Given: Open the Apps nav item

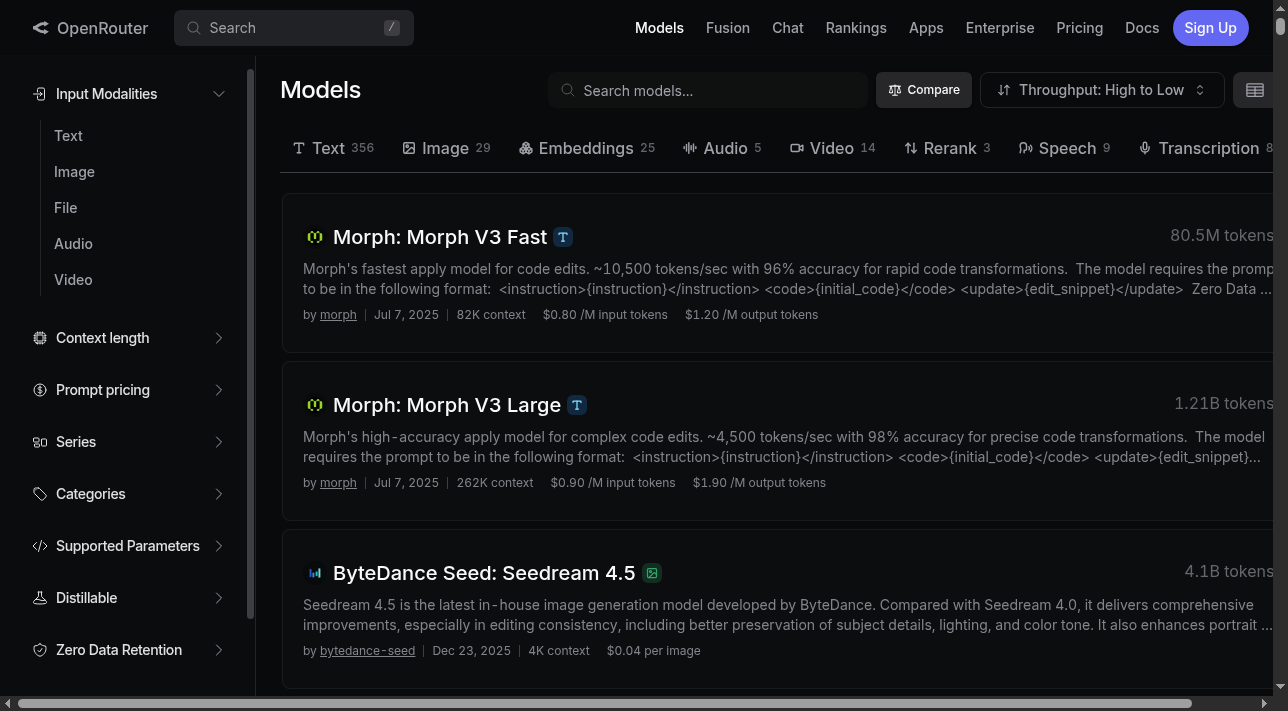Looking at the screenshot, I should point(926,28).
